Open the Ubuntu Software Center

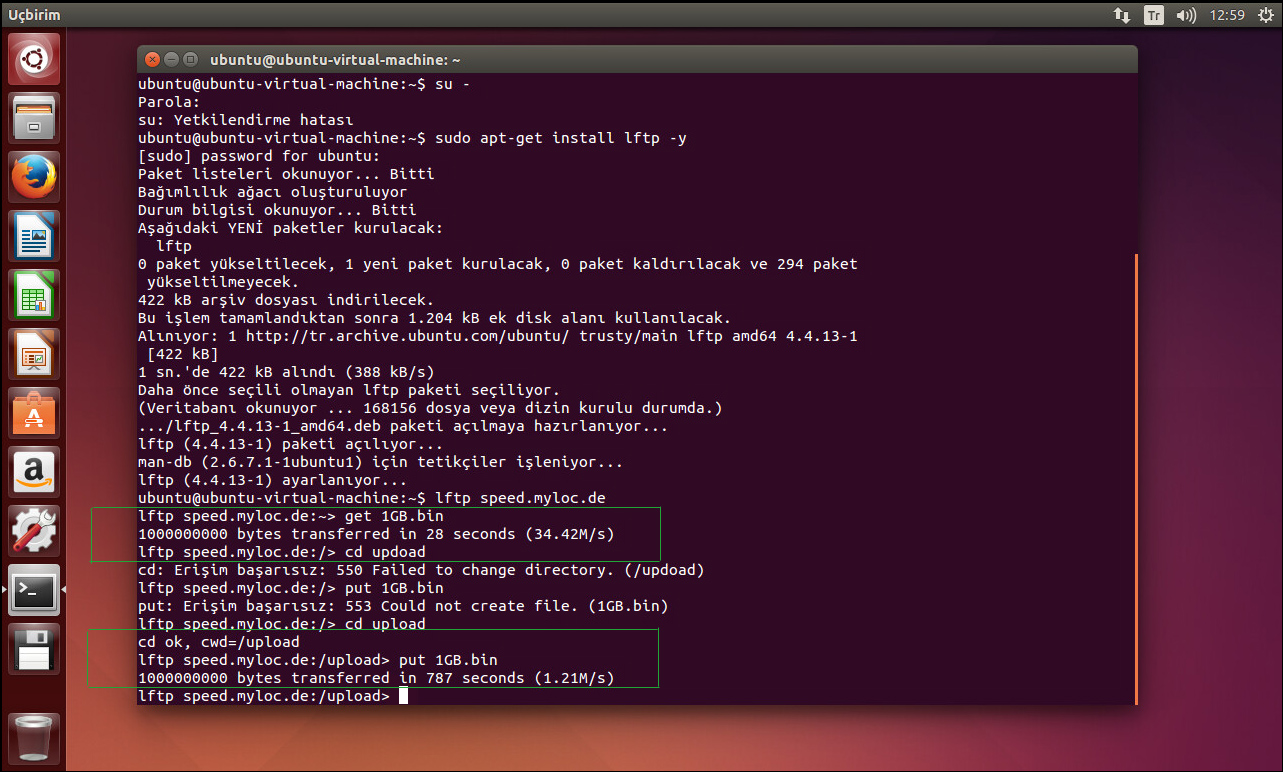pos(34,413)
